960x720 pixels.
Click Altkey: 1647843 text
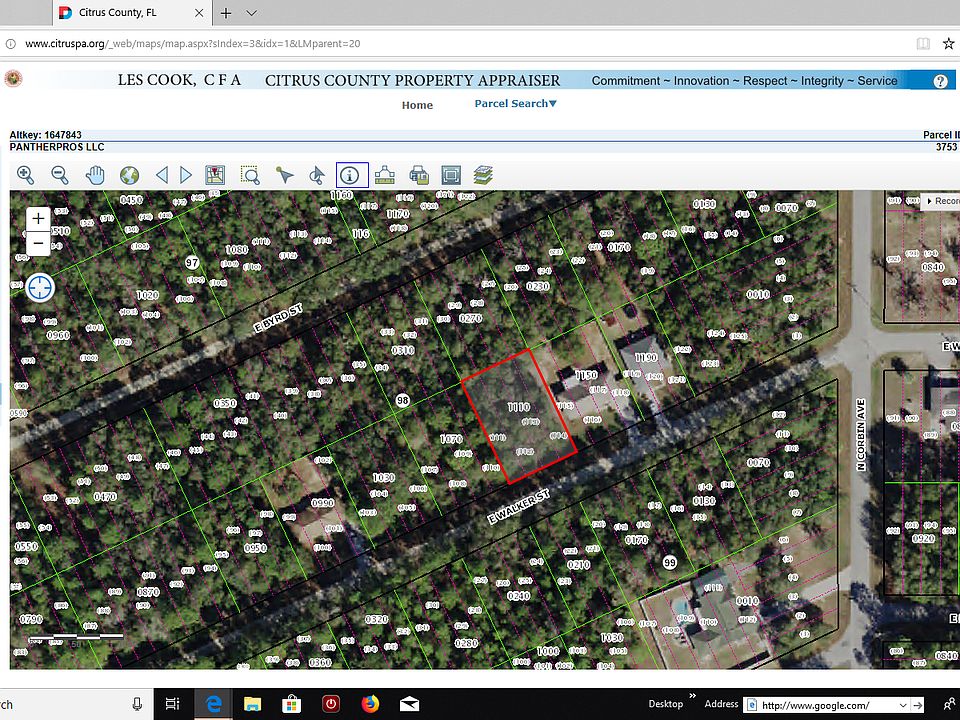pyautogui.click(x=45, y=135)
